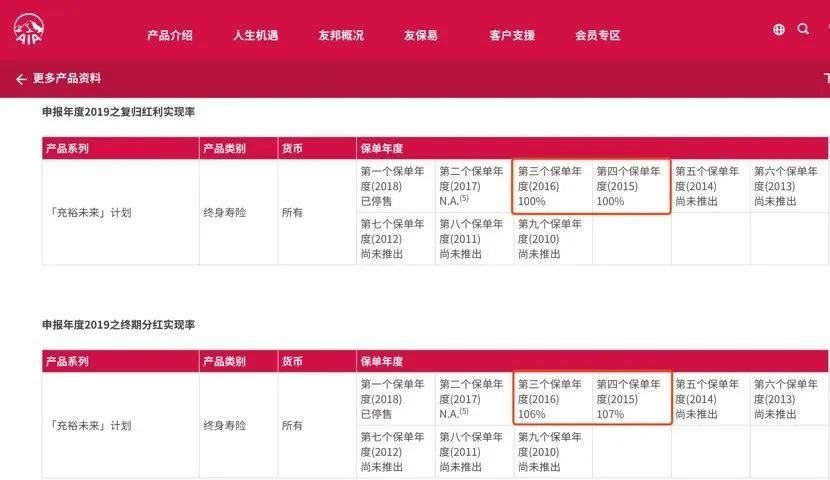
Task: Click 终期分红 cell 第七个保单年度(2012) 尚未推出
Action: pos(396,451)
